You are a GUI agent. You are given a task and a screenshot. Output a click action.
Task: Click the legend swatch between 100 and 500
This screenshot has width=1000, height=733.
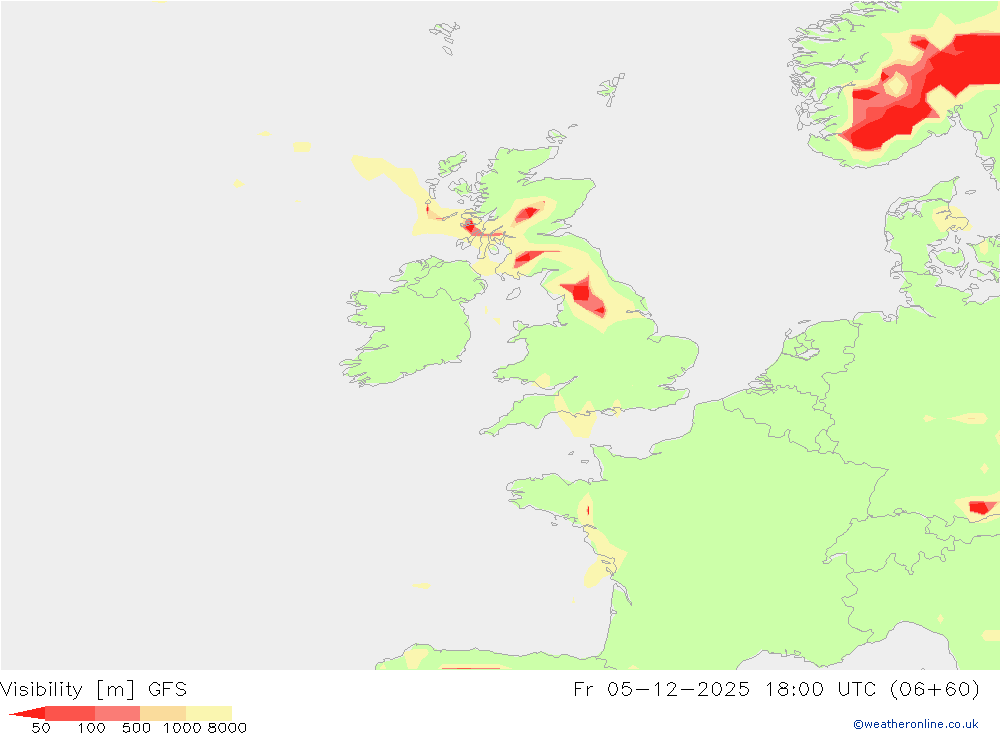tap(117, 713)
